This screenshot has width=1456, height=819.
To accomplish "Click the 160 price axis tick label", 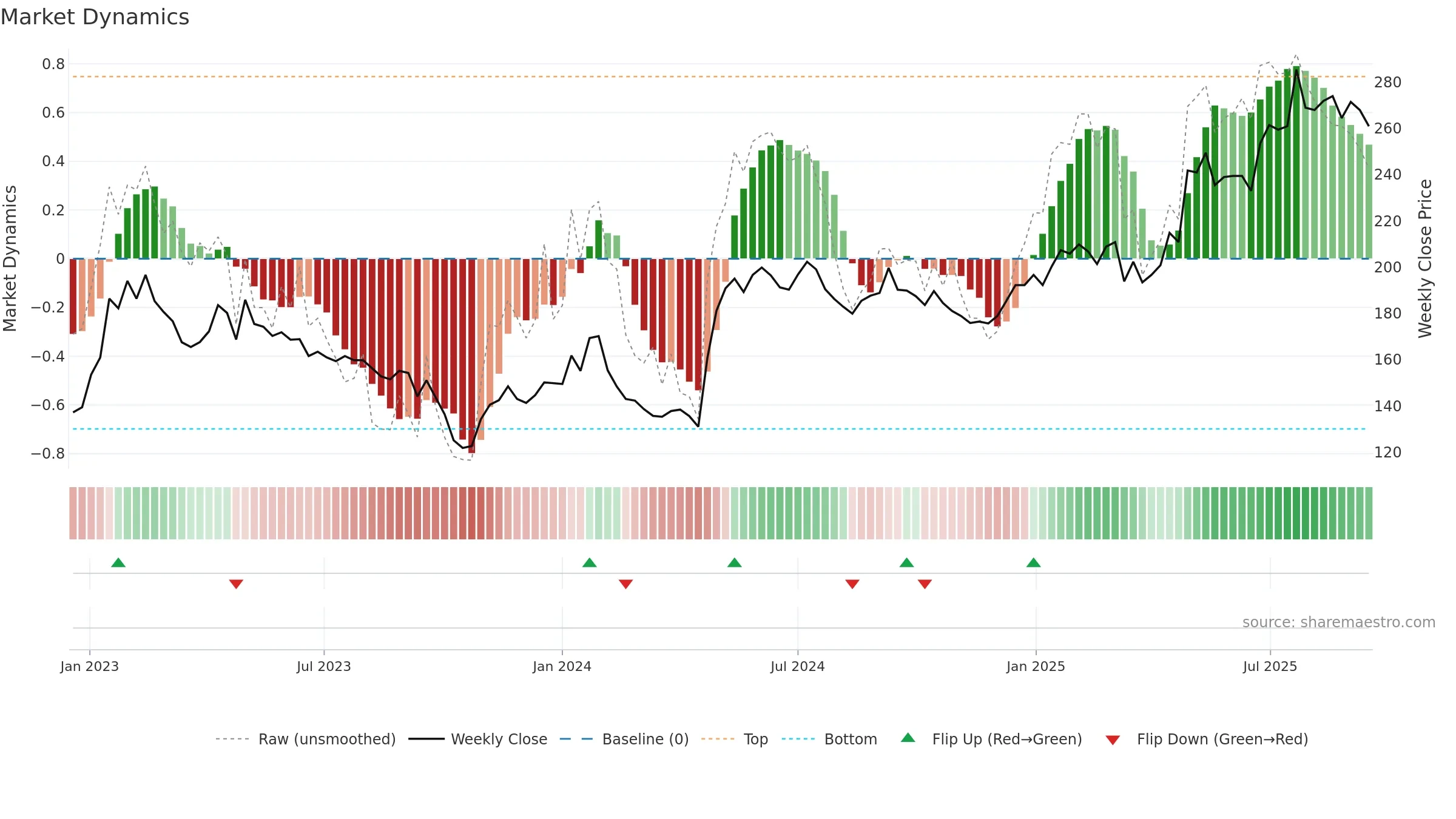I will [1388, 360].
